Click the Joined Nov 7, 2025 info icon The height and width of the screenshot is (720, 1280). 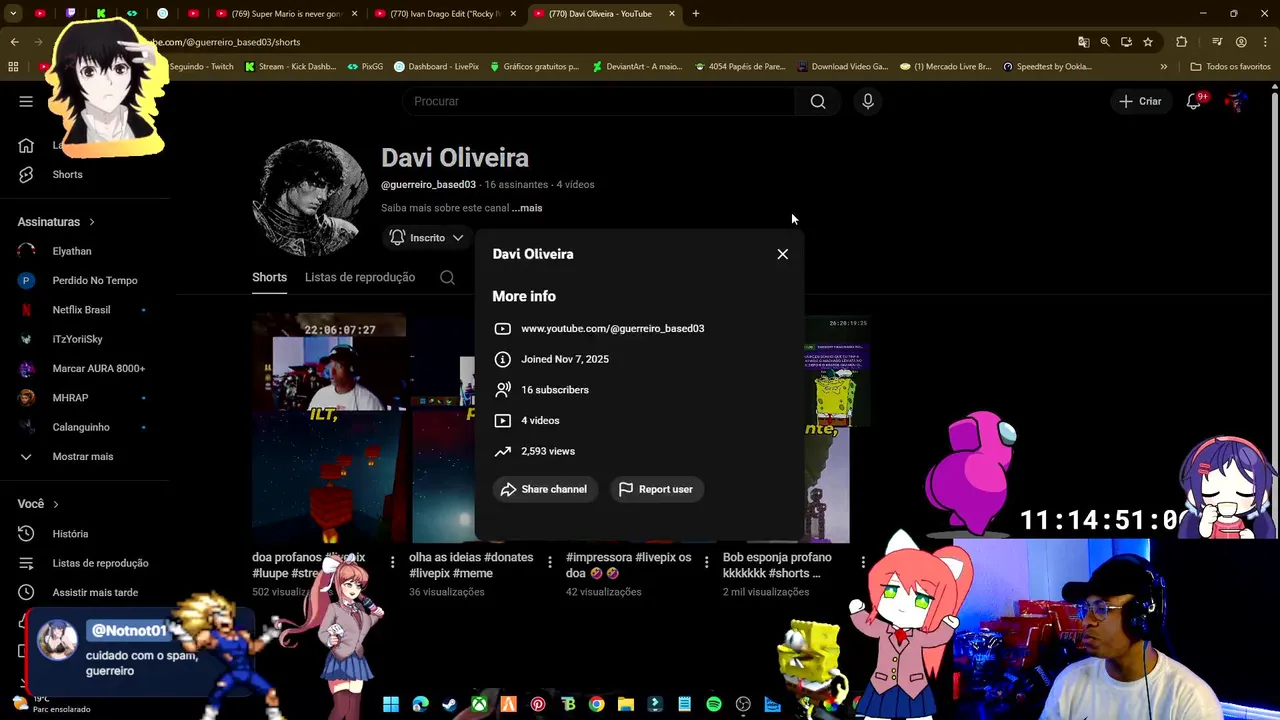click(502, 359)
